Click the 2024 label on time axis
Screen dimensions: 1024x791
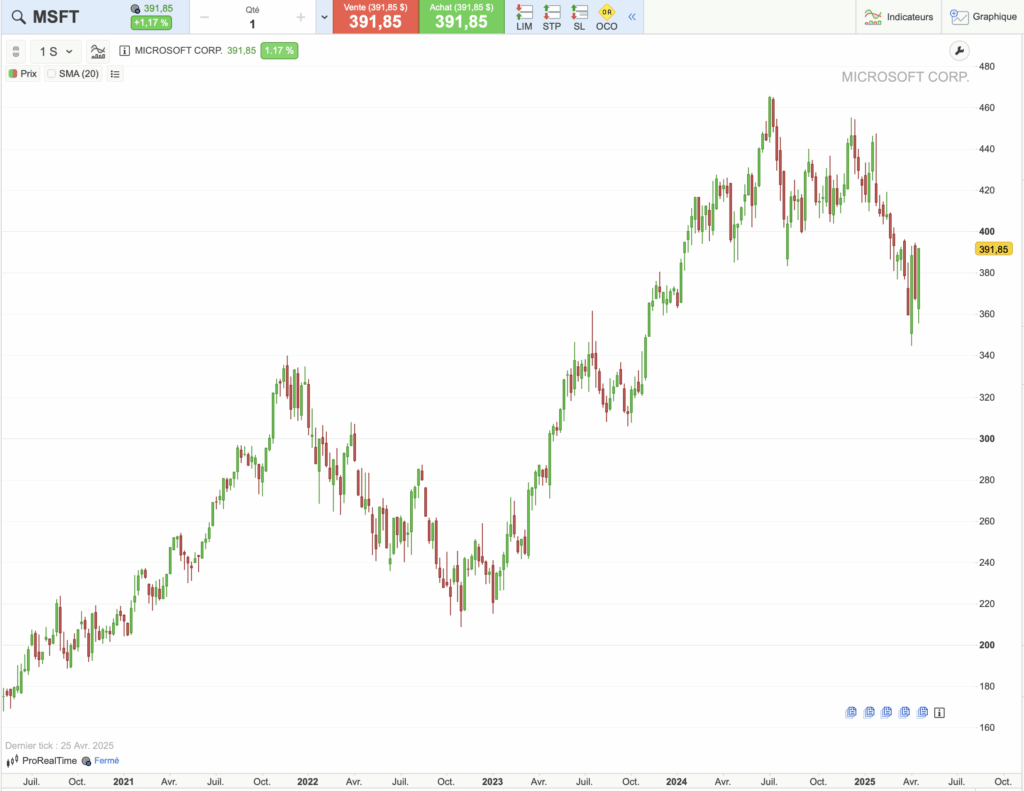coord(676,782)
